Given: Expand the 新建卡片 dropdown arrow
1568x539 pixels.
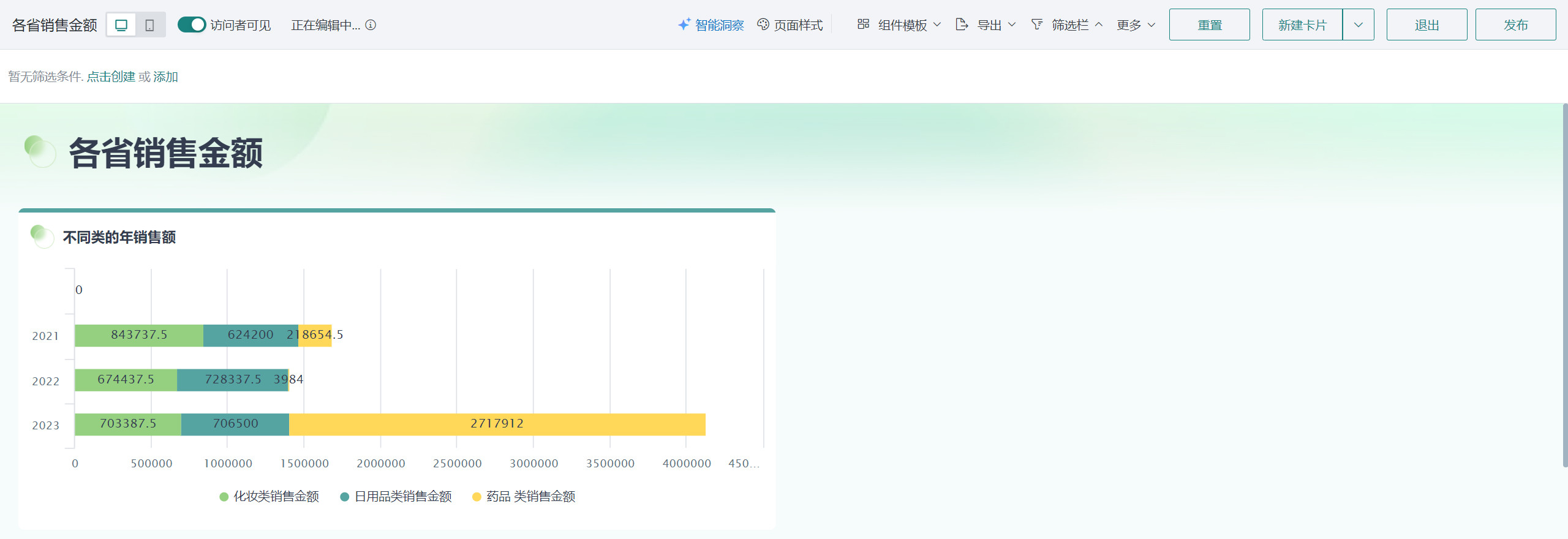Looking at the screenshot, I should pos(1358,25).
